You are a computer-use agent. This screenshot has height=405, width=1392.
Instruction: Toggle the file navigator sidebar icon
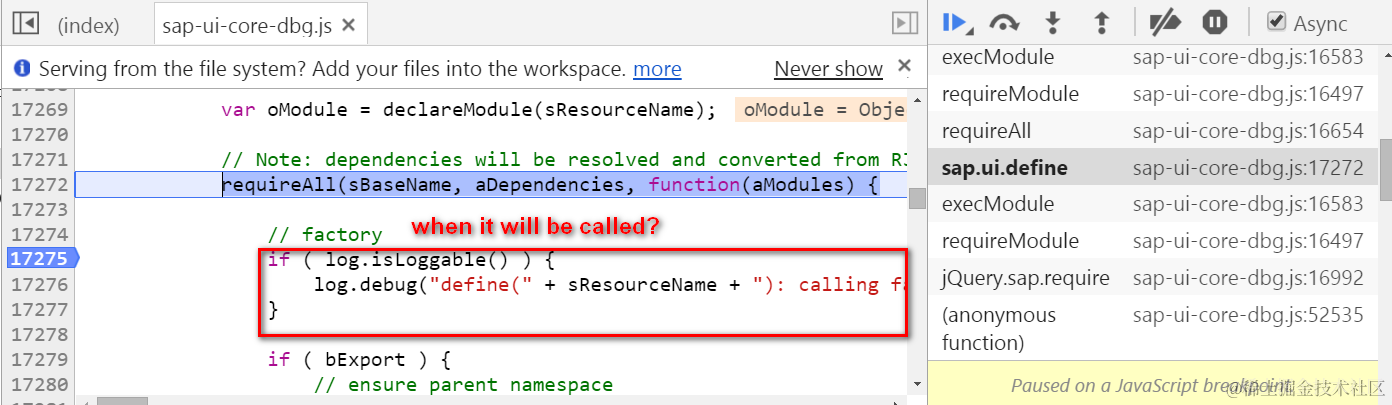[x=25, y=23]
